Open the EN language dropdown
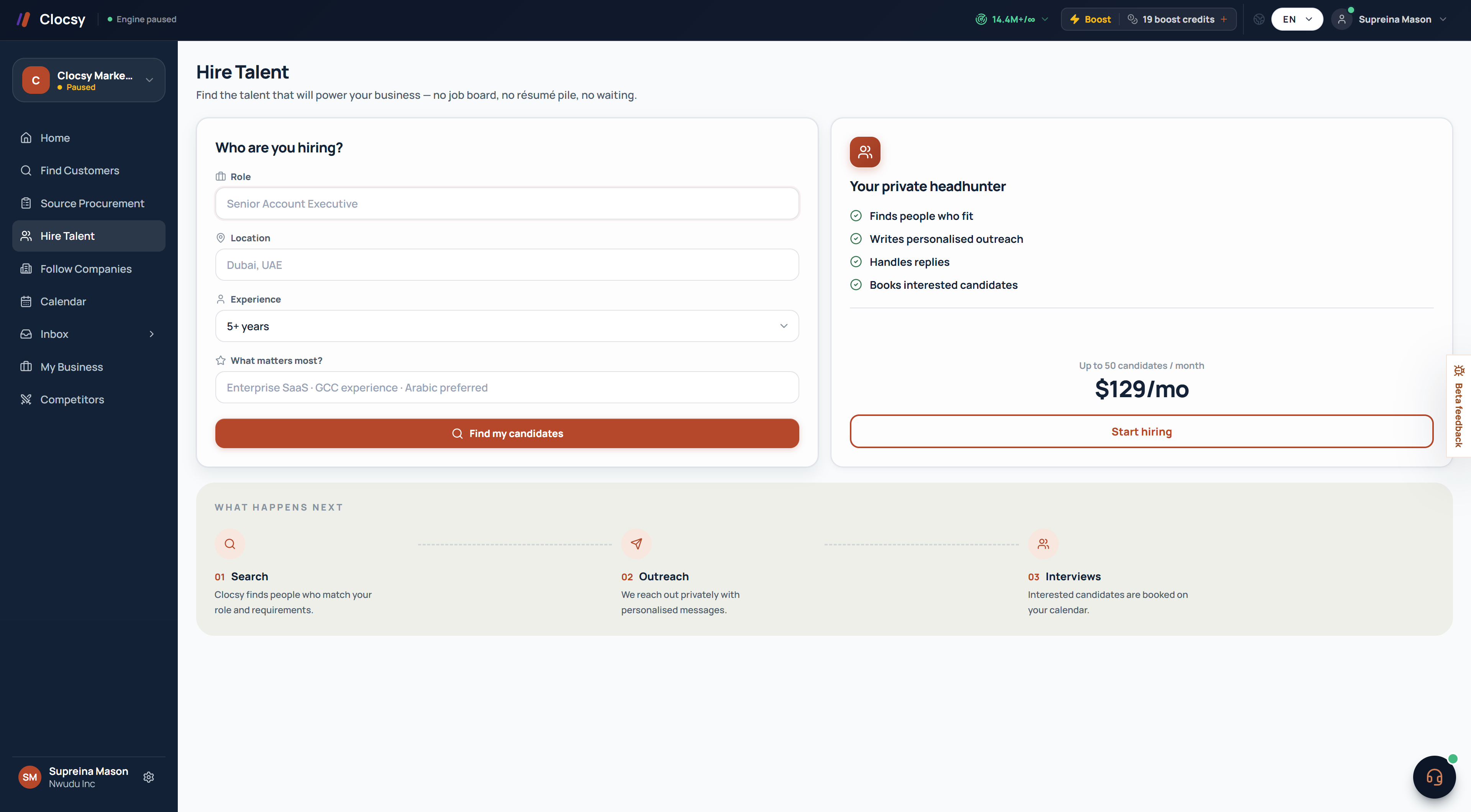The width and height of the screenshot is (1471, 812). [x=1297, y=20]
